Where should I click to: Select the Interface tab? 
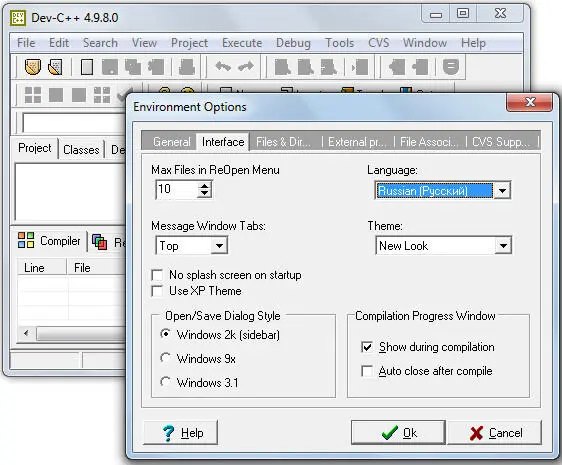[223, 142]
